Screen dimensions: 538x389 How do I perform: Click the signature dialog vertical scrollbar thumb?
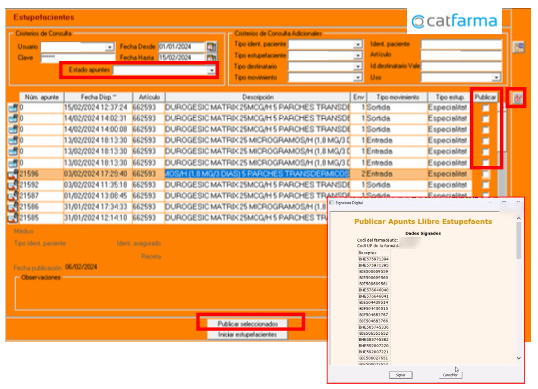click(518, 240)
